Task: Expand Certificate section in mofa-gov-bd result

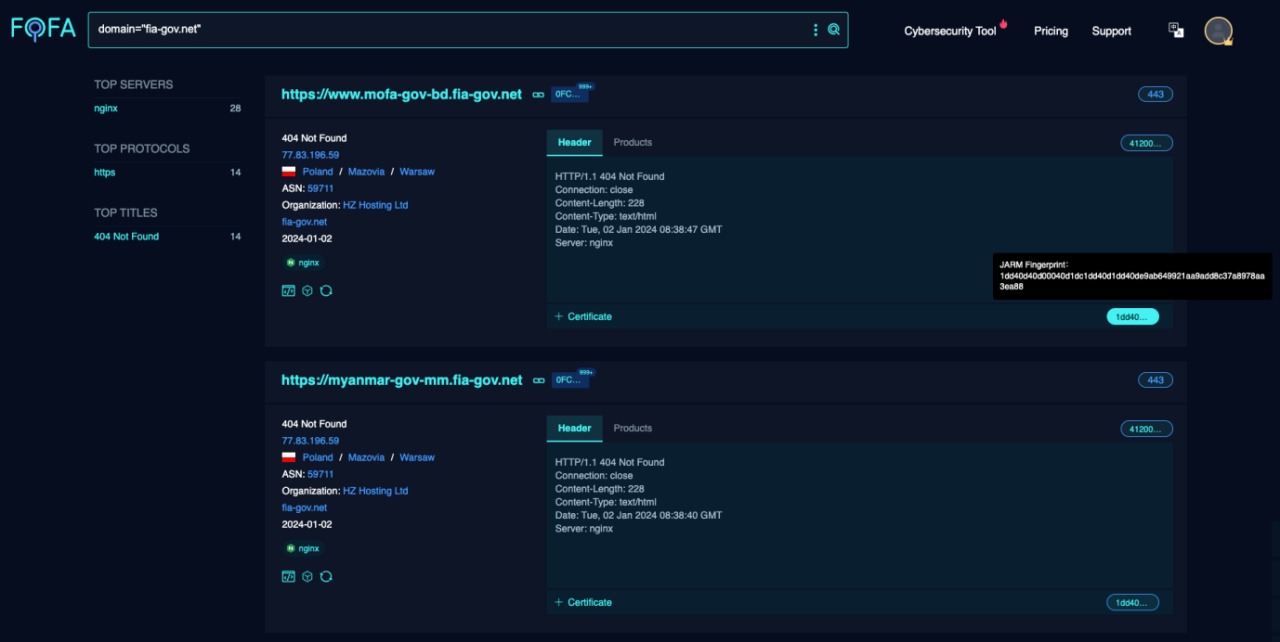Action: [583, 316]
